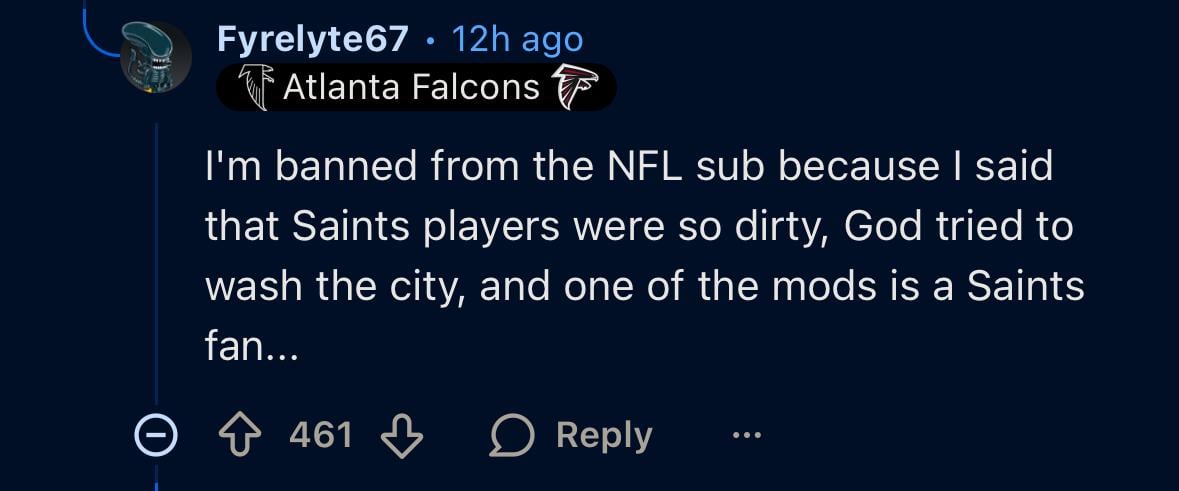Open Fyrelyte67's alien avatar
Viewport: 1179px width, 491px height.
click(x=156, y=58)
